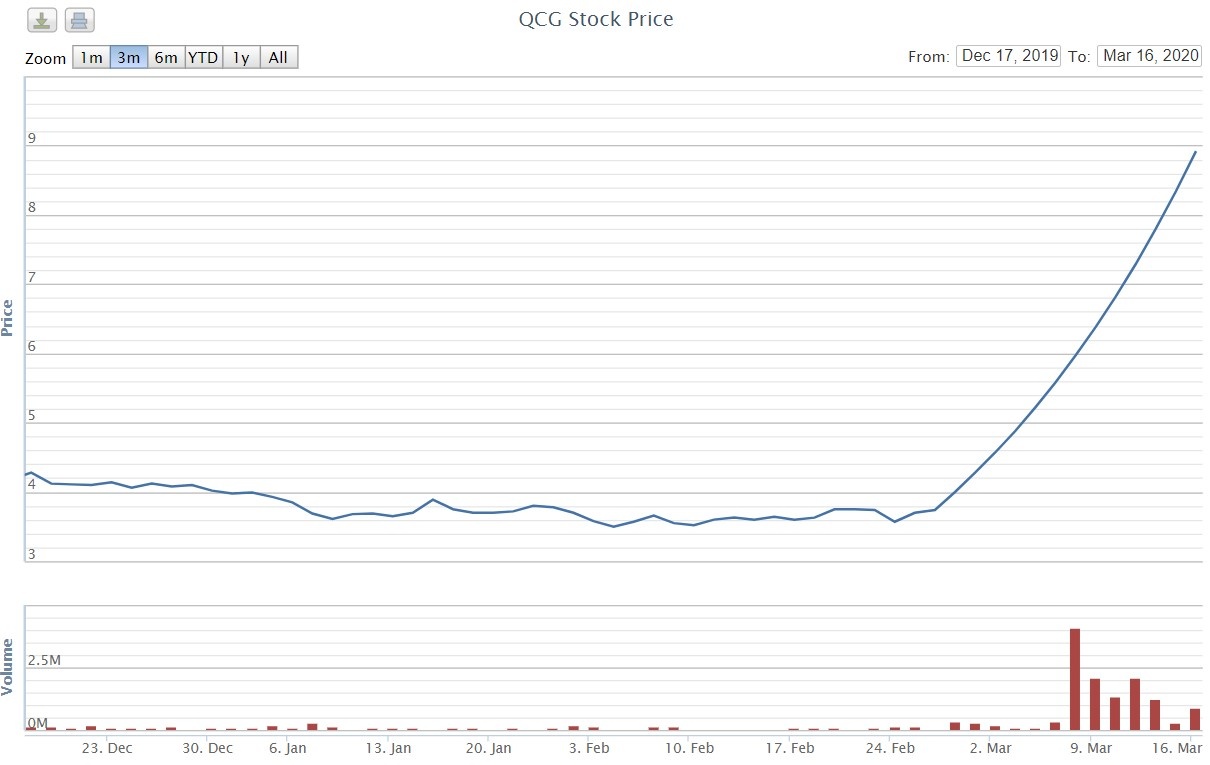Click the 23. Dec date axis label
The height and width of the screenshot is (765, 1210).
[106, 748]
